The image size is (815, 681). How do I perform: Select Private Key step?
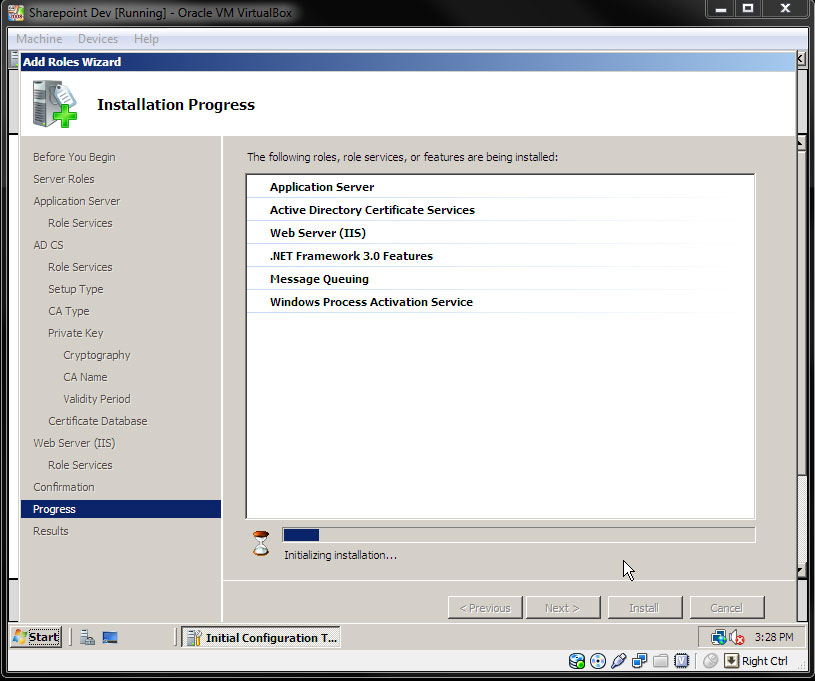[76, 333]
